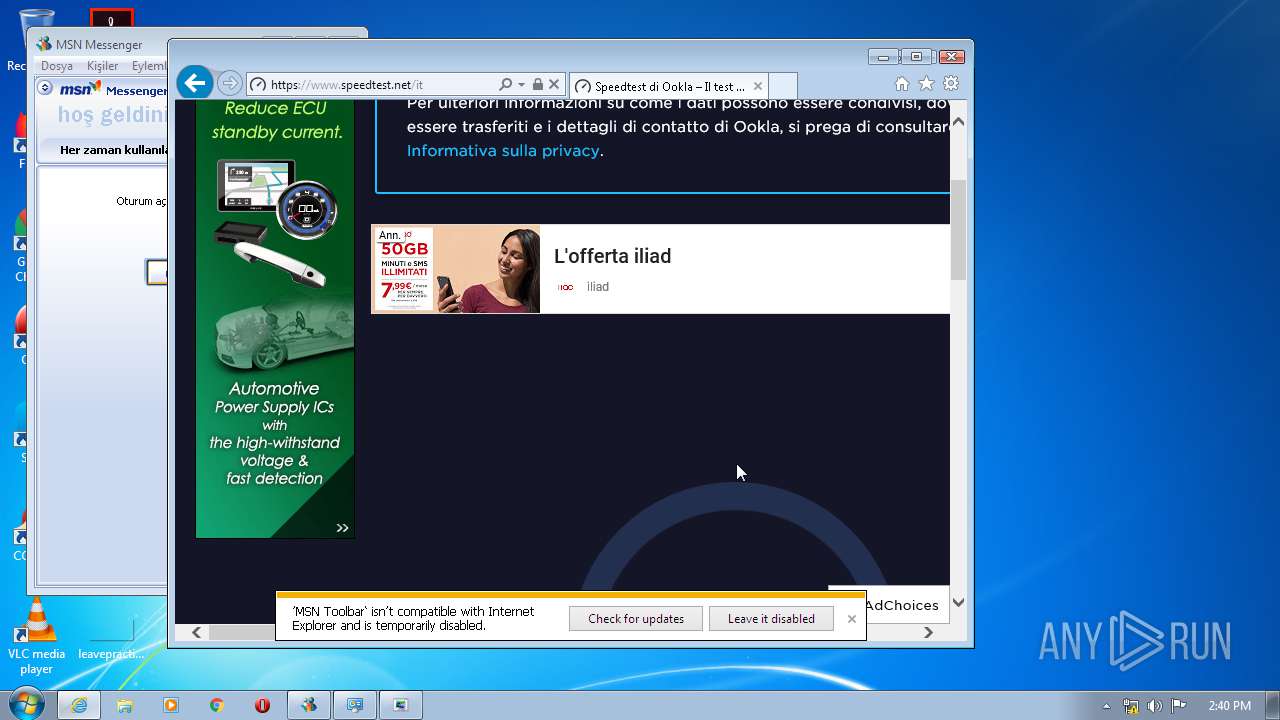The height and width of the screenshot is (720, 1280).
Task: Dismiss the MSN Toolbar notification bar
Action: (852, 619)
